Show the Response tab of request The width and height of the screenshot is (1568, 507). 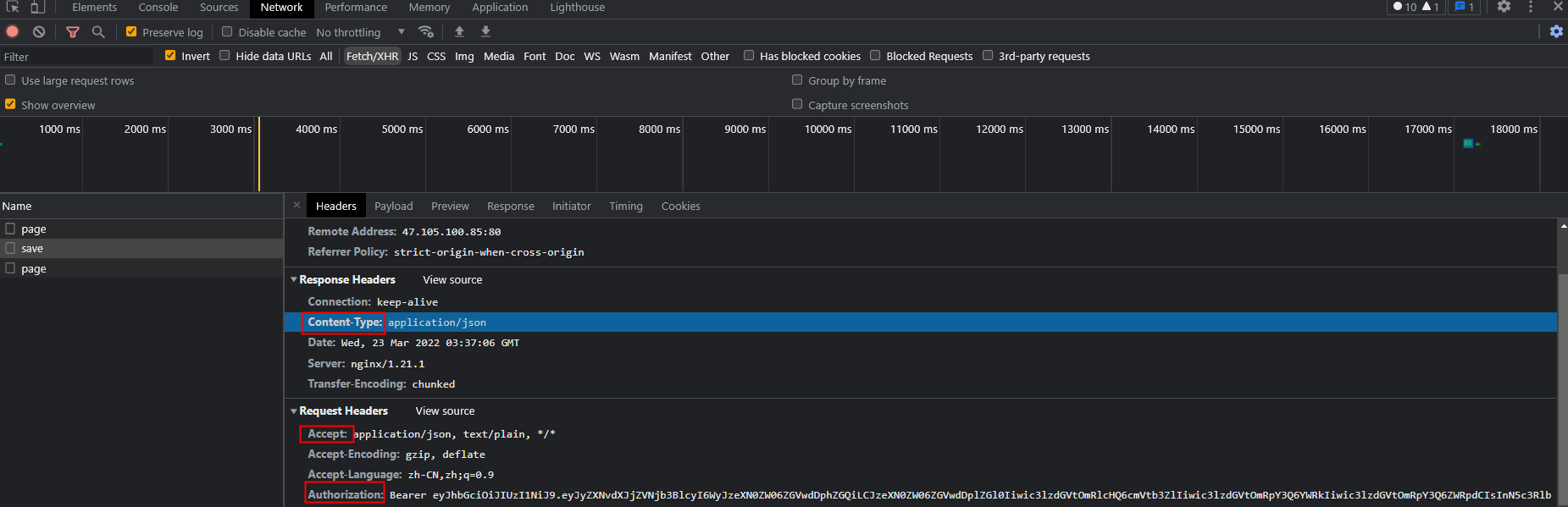coord(511,206)
